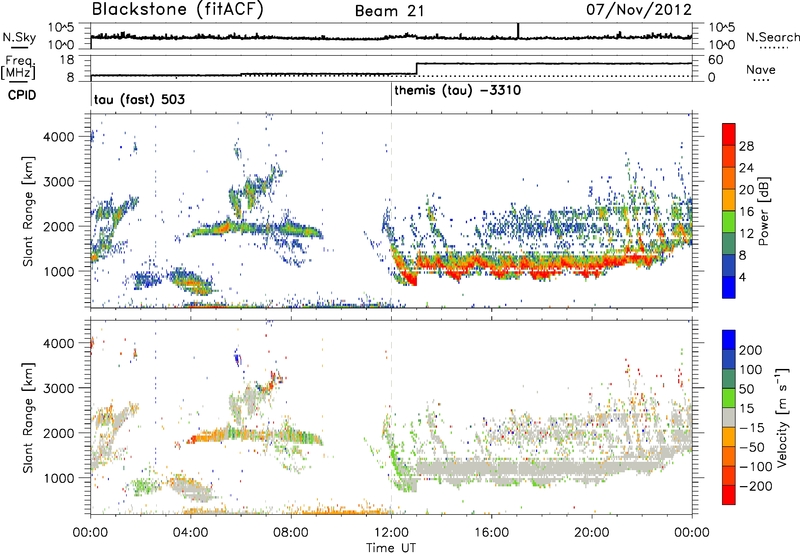Click the 'CPID' row label
The width and height of the screenshot is (800, 554).
[22, 95]
